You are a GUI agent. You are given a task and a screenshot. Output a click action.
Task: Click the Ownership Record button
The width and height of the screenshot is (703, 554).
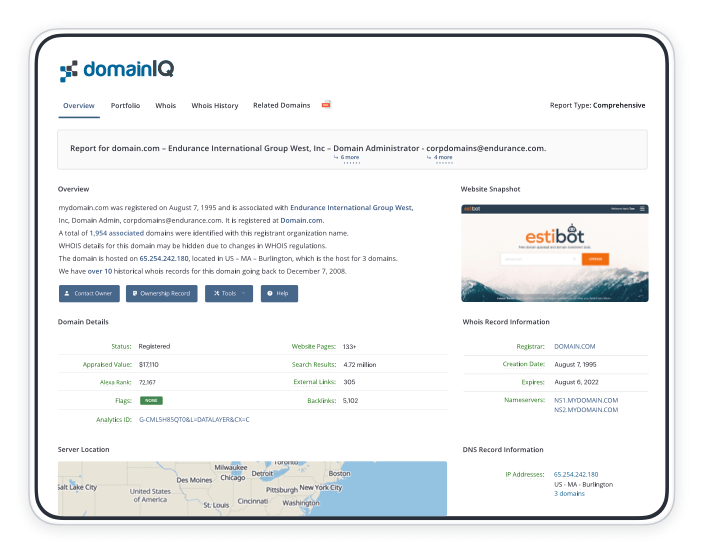(x=162, y=294)
